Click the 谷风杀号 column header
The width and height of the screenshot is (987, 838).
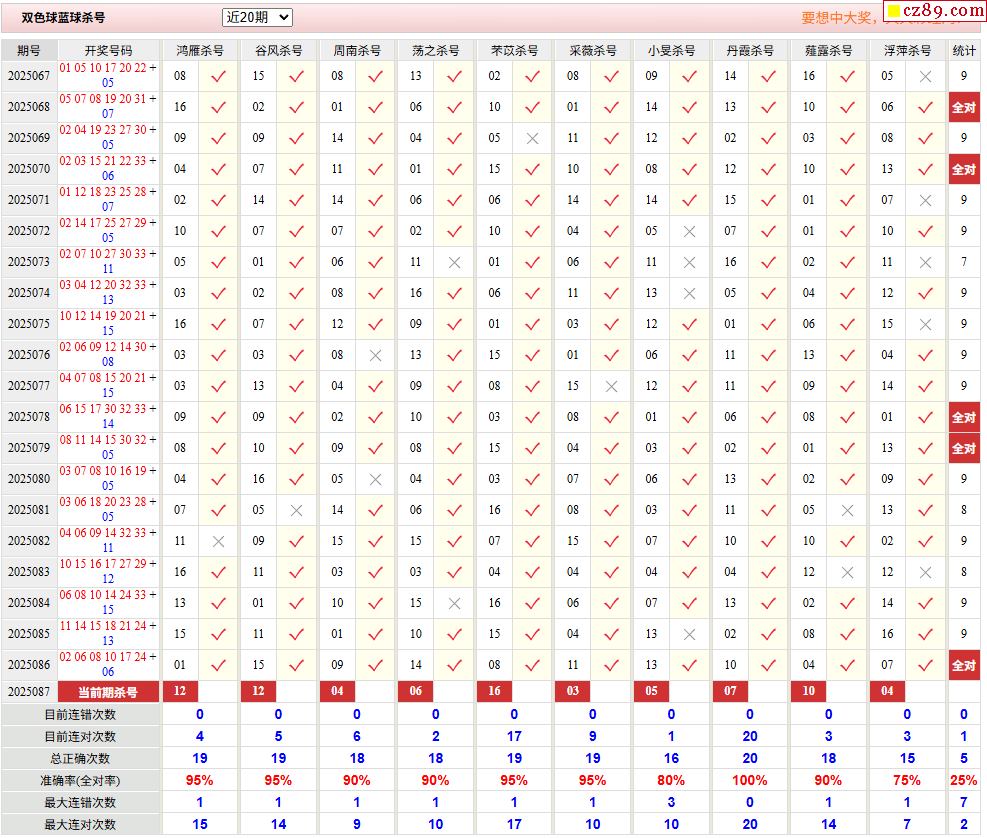pos(279,50)
